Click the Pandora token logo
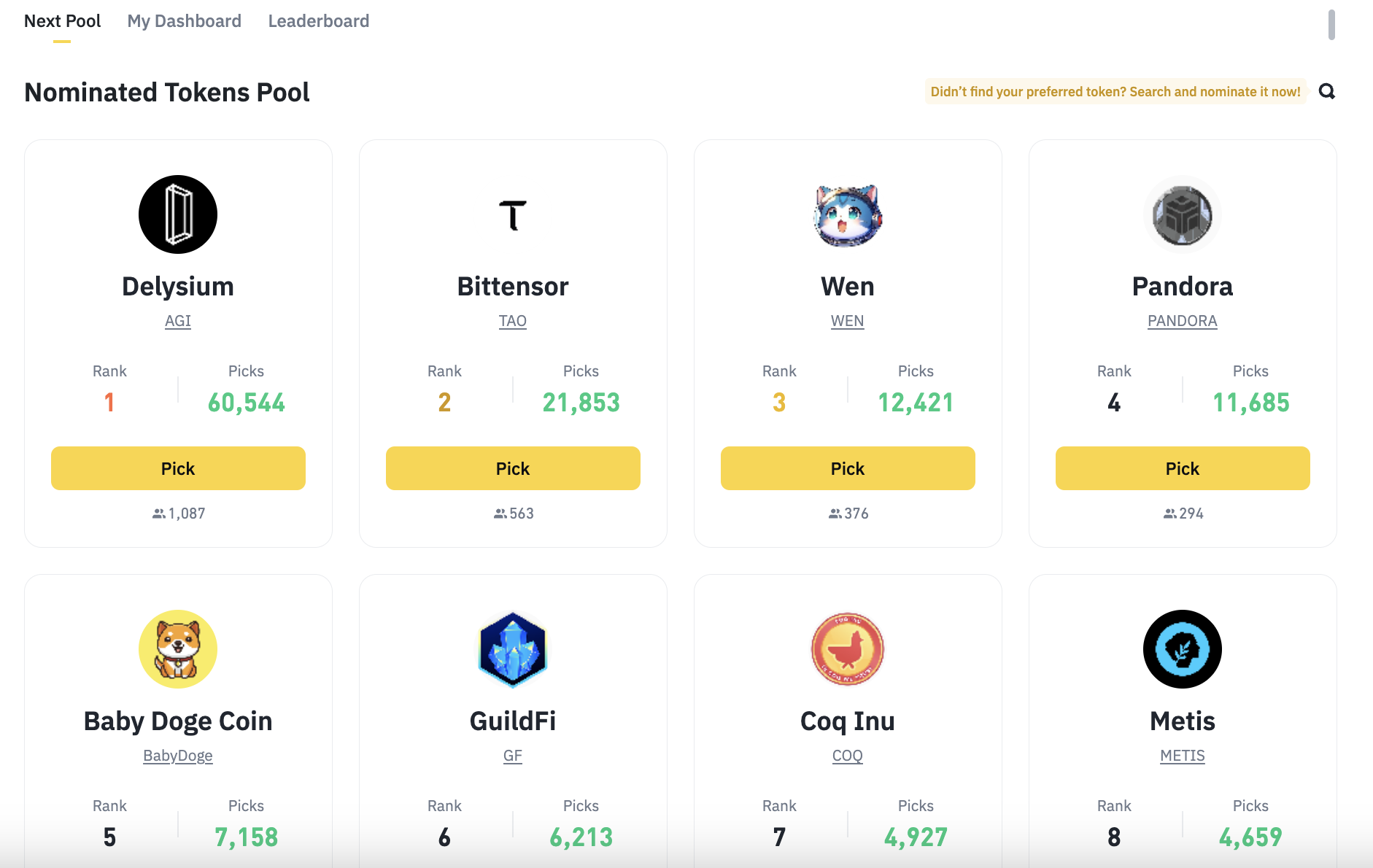Image resolution: width=1373 pixels, height=868 pixels. [1182, 215]
